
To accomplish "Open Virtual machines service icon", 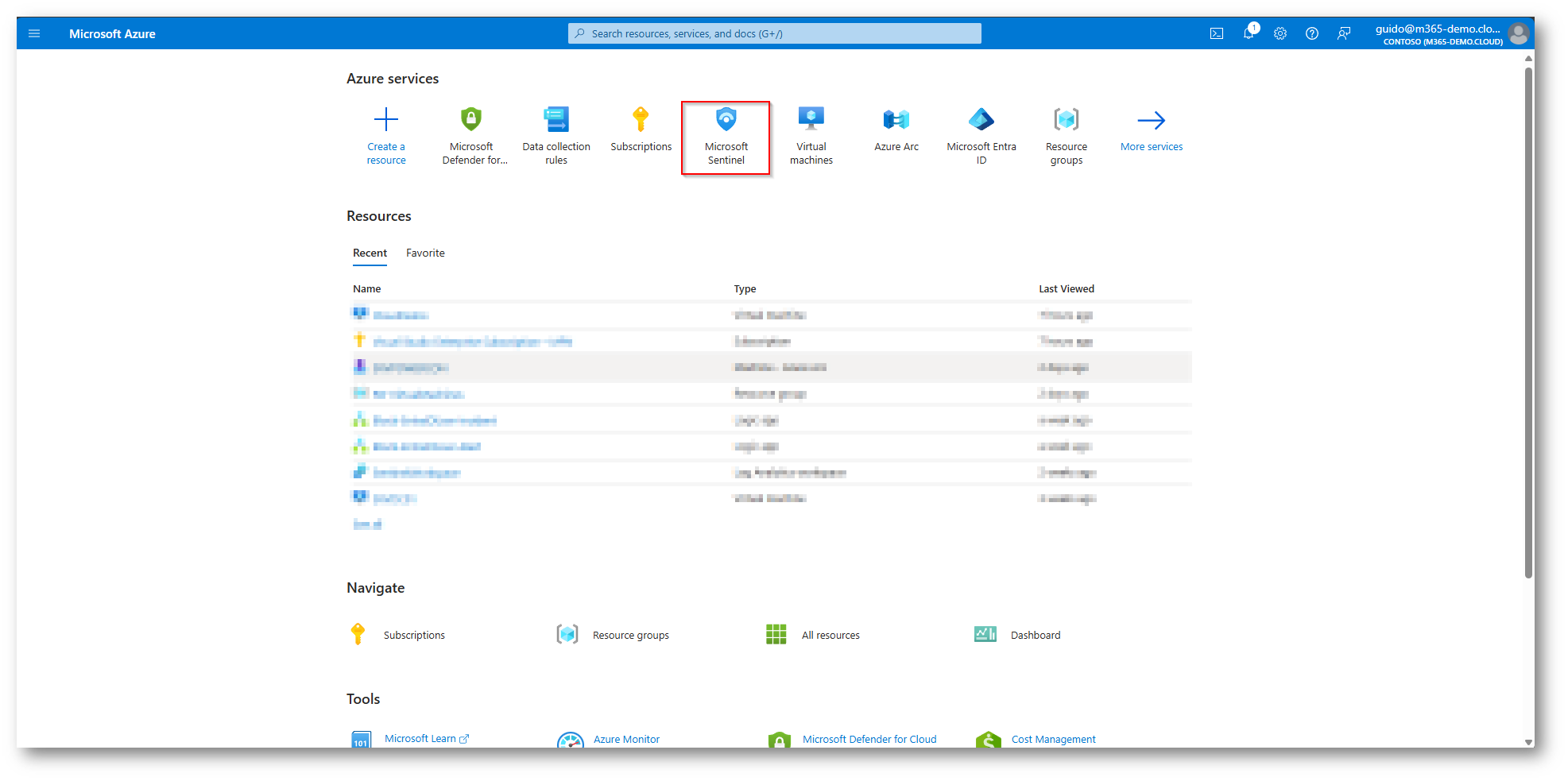I will point(811,119).
